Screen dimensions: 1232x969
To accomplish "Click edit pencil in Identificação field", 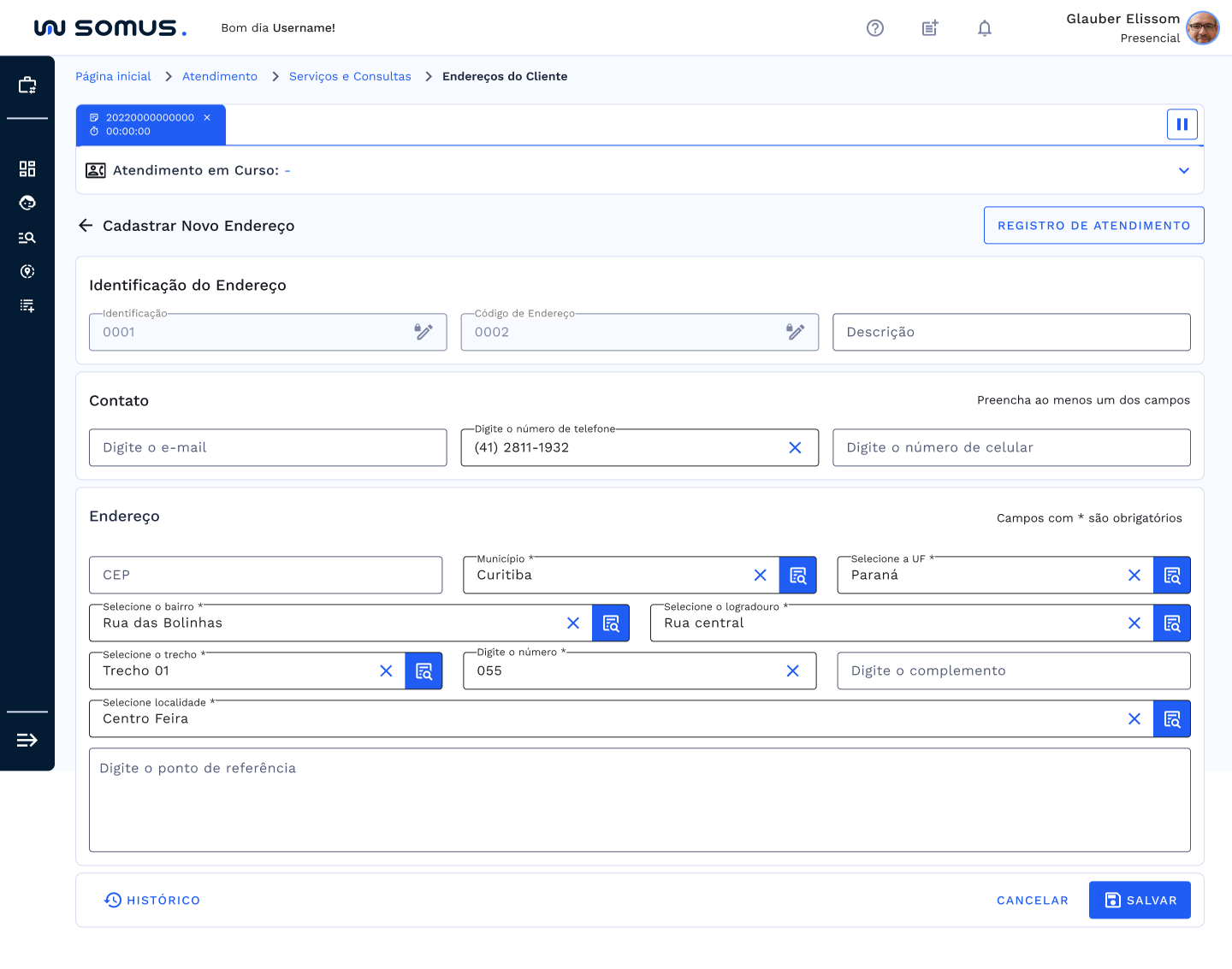I will (423, 332).
